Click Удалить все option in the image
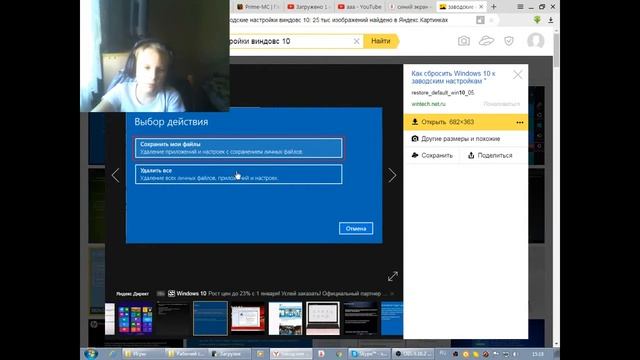 tap(239, 174)
